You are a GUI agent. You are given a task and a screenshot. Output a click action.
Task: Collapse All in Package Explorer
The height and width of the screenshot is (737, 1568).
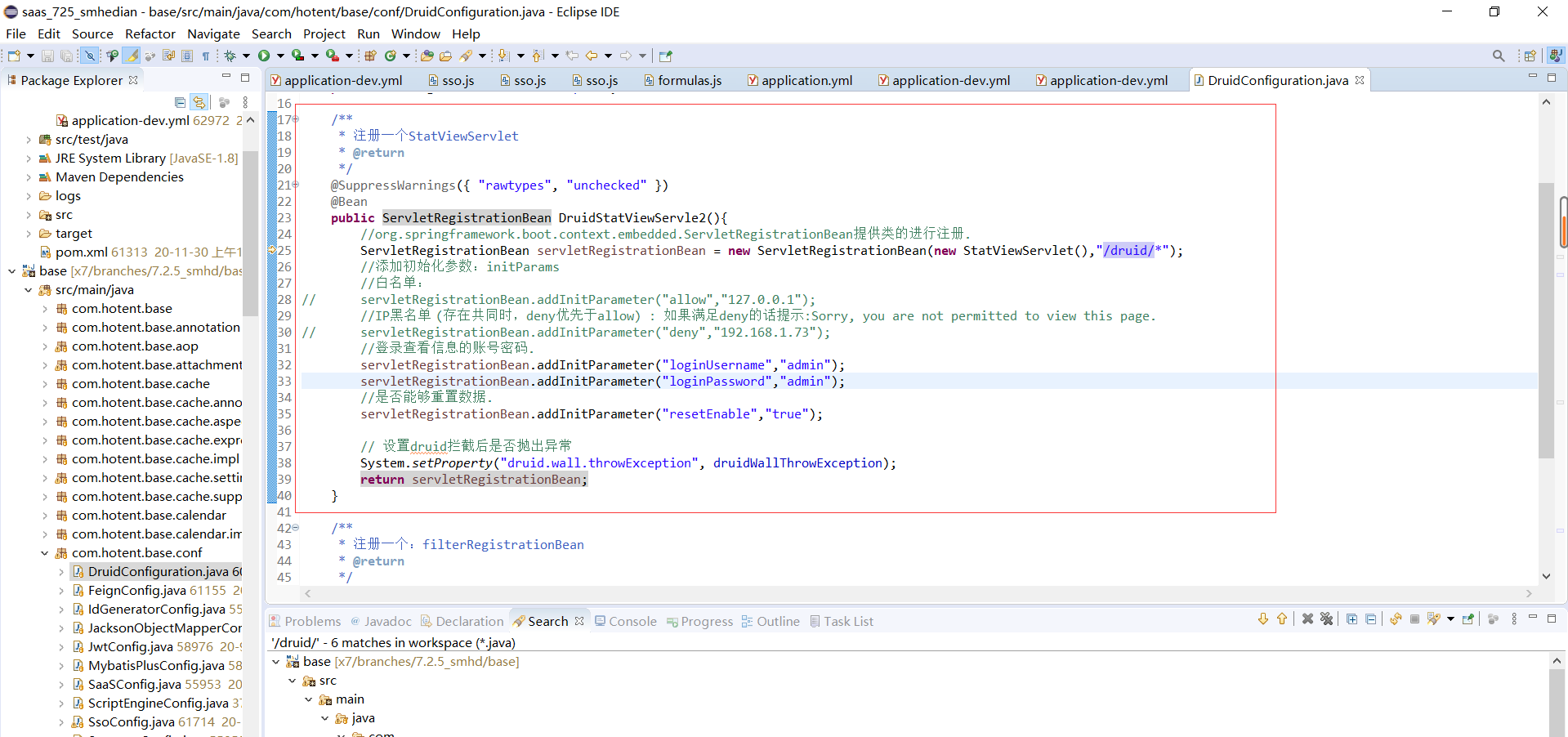point(180,102)
